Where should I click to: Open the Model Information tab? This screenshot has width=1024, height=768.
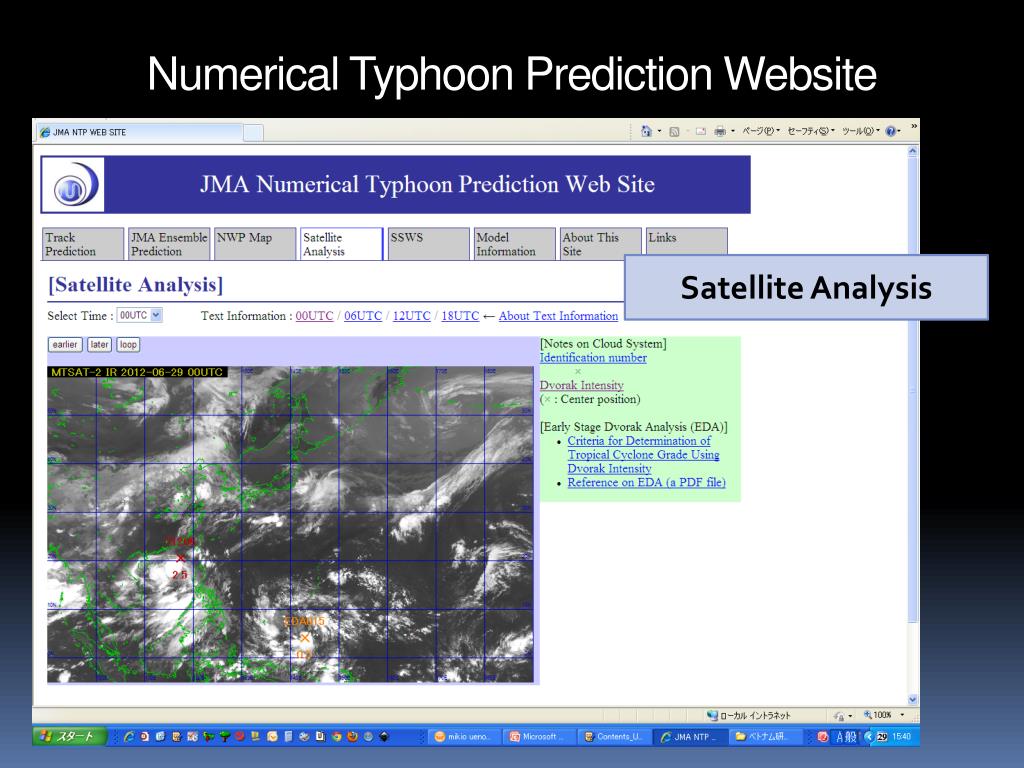[515, 244]
